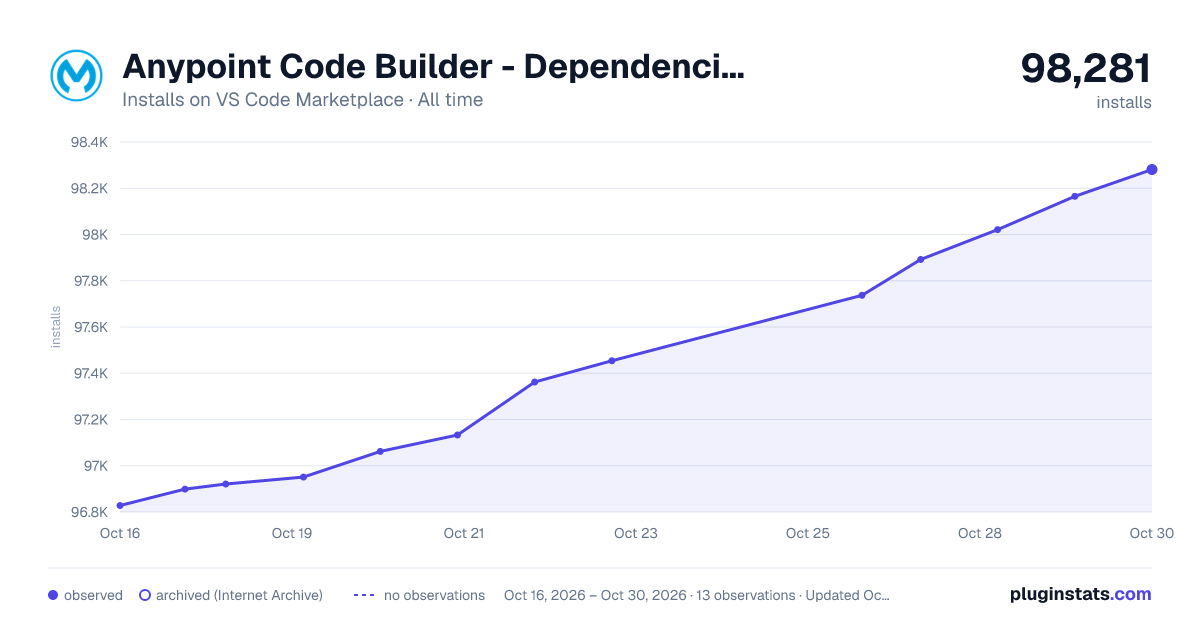1200x630 pixels.
Task: Click the Anypoint Code Builder title text
Action: 433,67
